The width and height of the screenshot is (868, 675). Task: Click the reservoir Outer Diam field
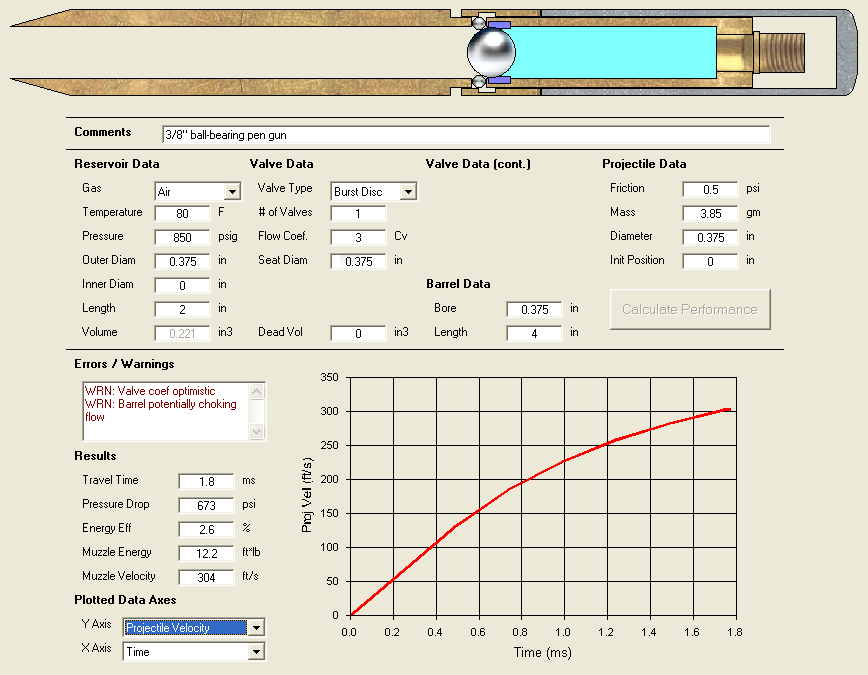click(x=182, y=261)
